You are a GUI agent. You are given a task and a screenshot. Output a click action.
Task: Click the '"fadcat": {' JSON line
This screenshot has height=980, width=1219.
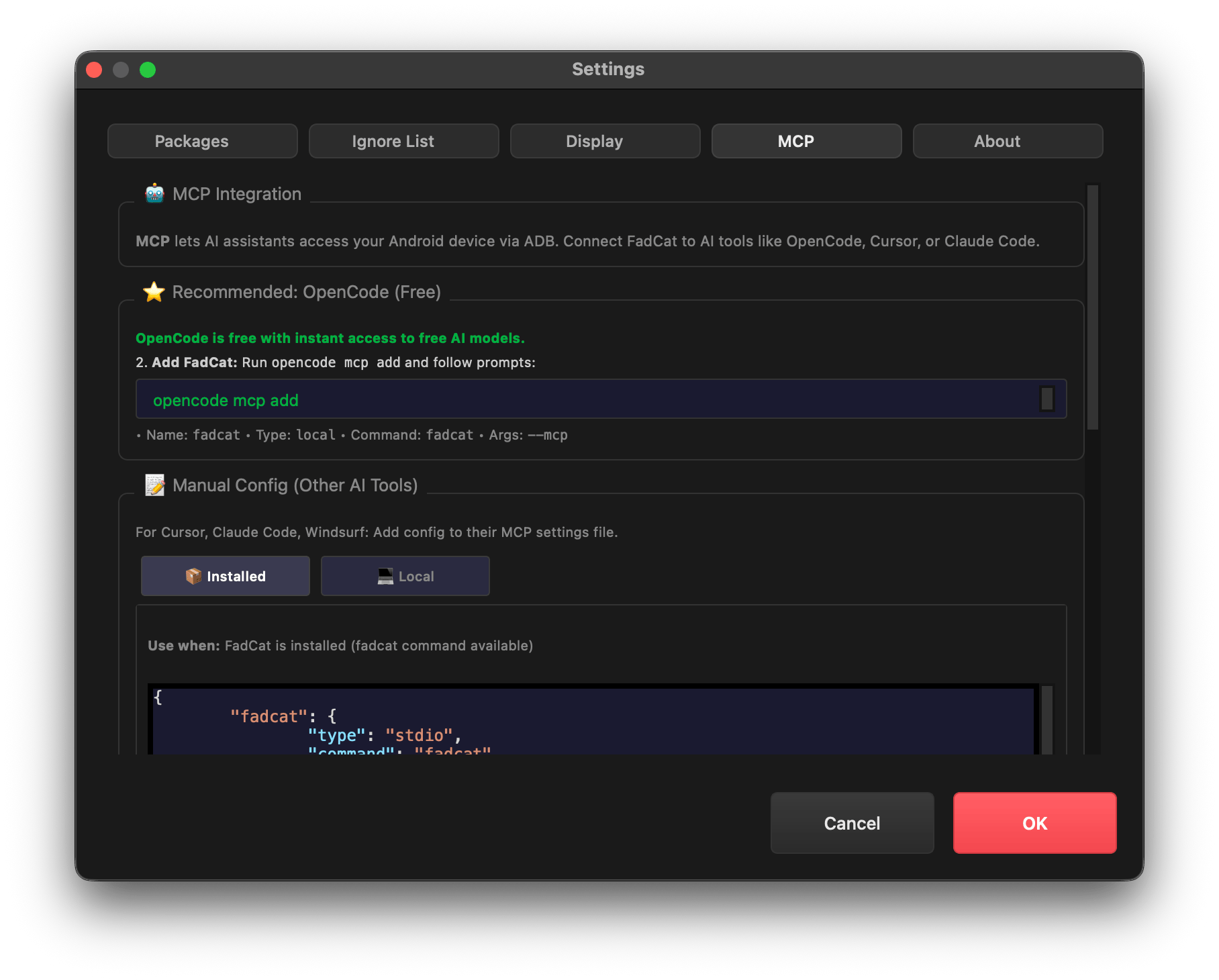[283, 716]
